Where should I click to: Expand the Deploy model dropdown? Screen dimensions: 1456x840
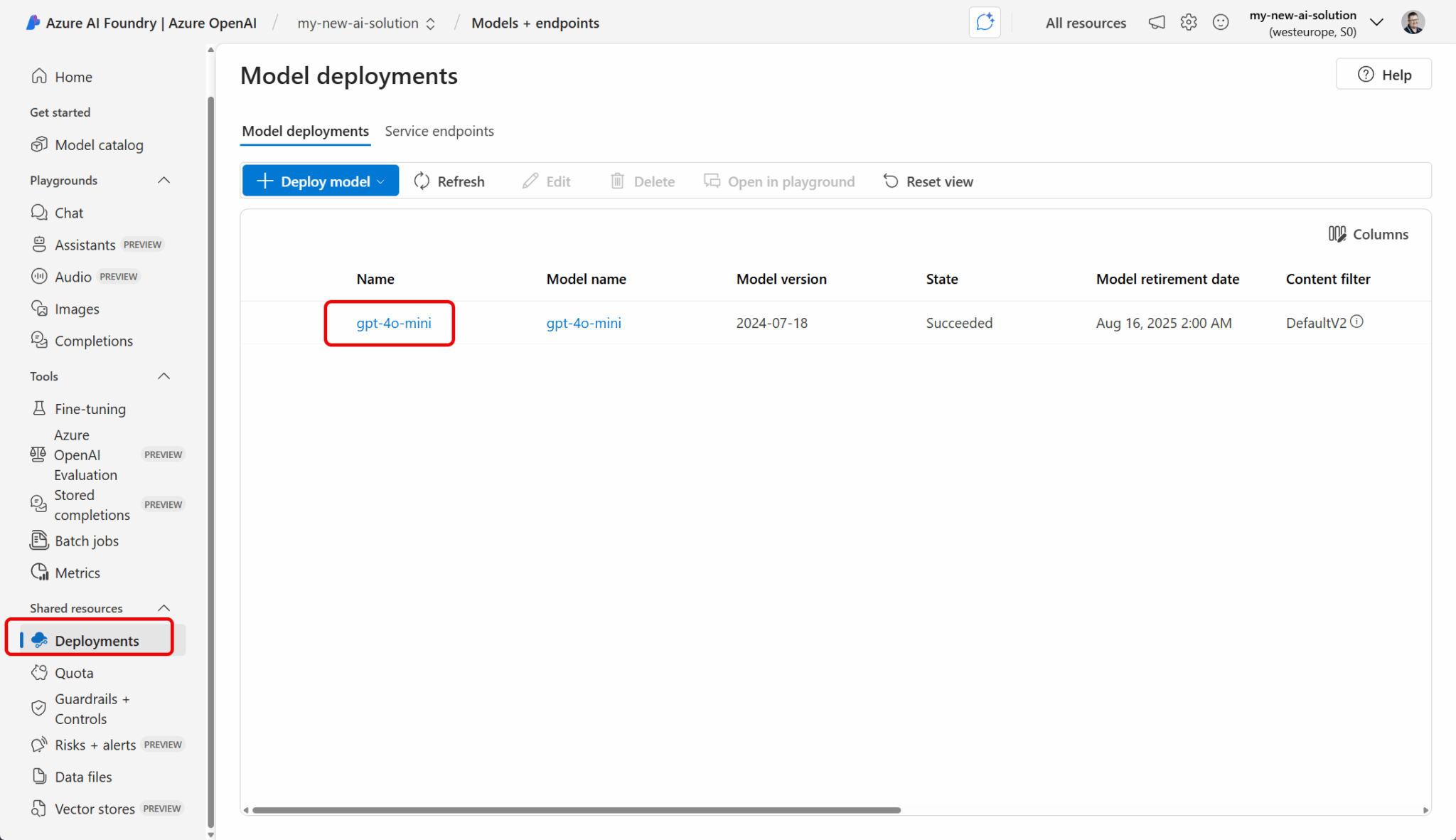tap(380, 181)
